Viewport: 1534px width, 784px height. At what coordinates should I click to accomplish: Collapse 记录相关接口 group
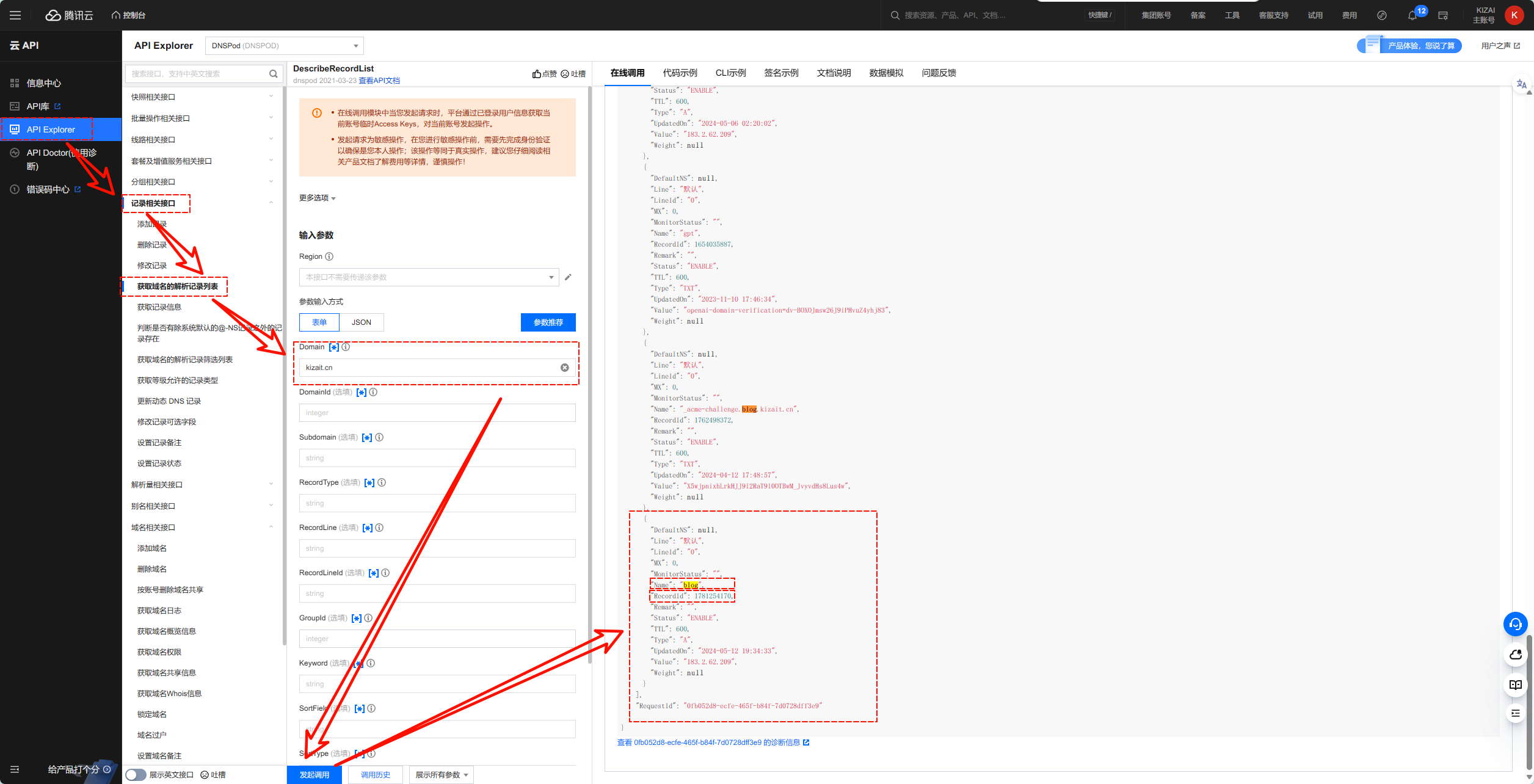tap(202, 203)
